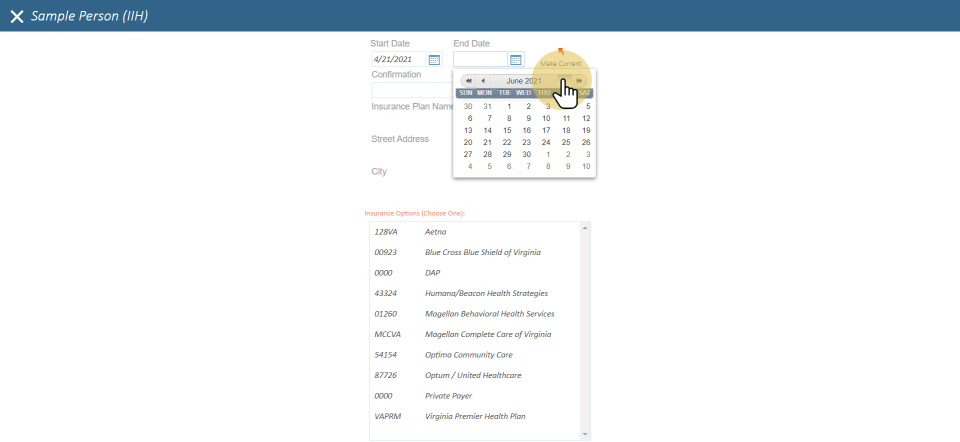Click in the End Date field
The image size is (960, 442).
pyautogui.click(x=480, y=60)
